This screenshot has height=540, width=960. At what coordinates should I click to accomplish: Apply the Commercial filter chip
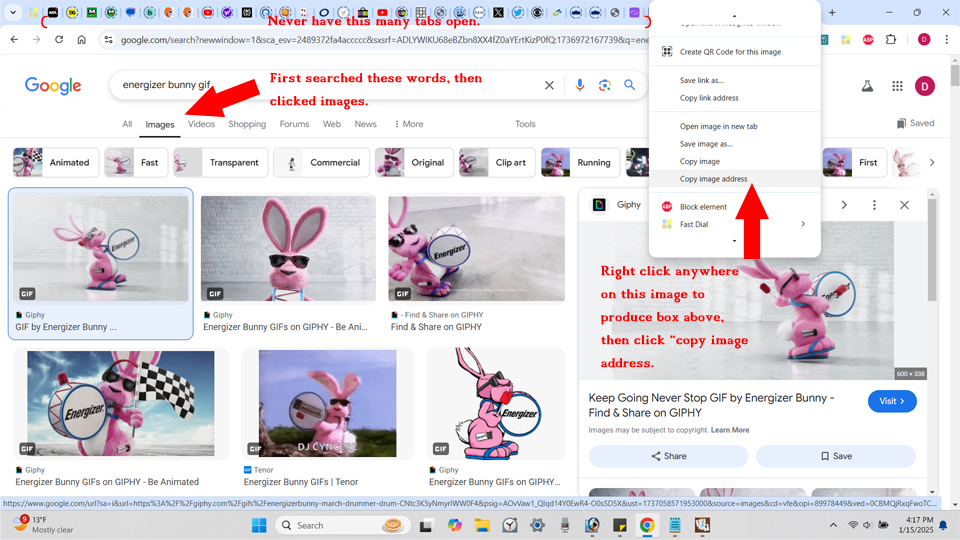click(321, 162)
